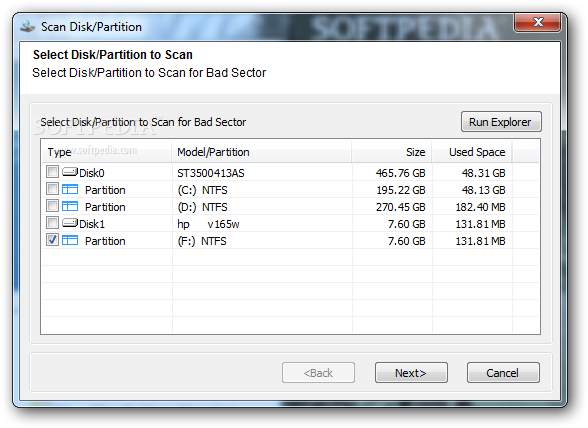Click the Disk0 label

(x=92, y=173)
